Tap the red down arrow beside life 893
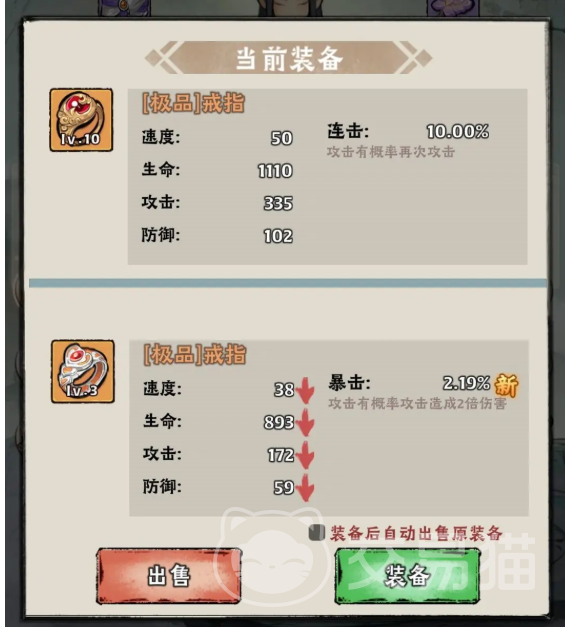This screenshot has width=565, height=627. click(305, 423)
